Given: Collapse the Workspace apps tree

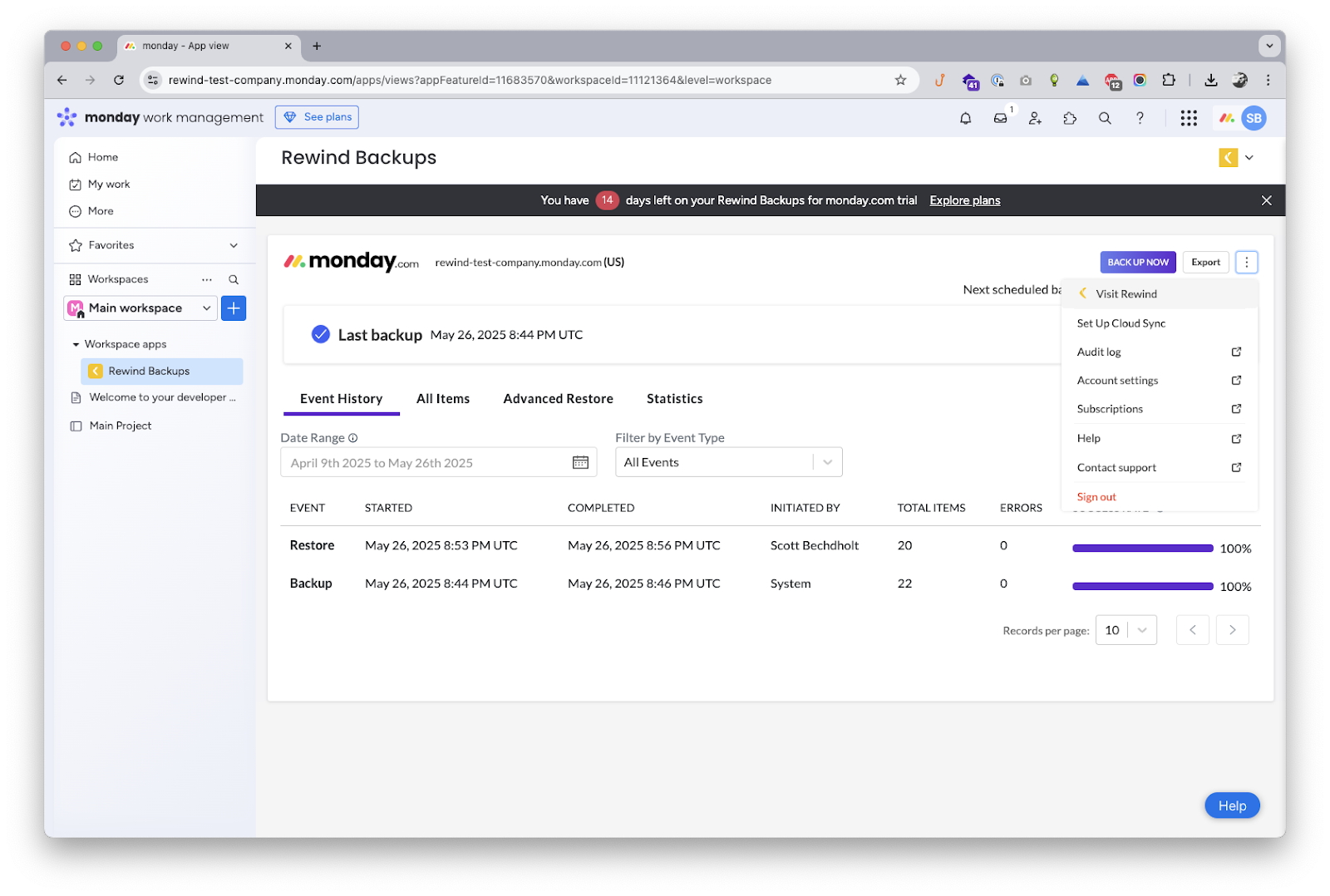Looking at the screenshot, I should 76,344.
